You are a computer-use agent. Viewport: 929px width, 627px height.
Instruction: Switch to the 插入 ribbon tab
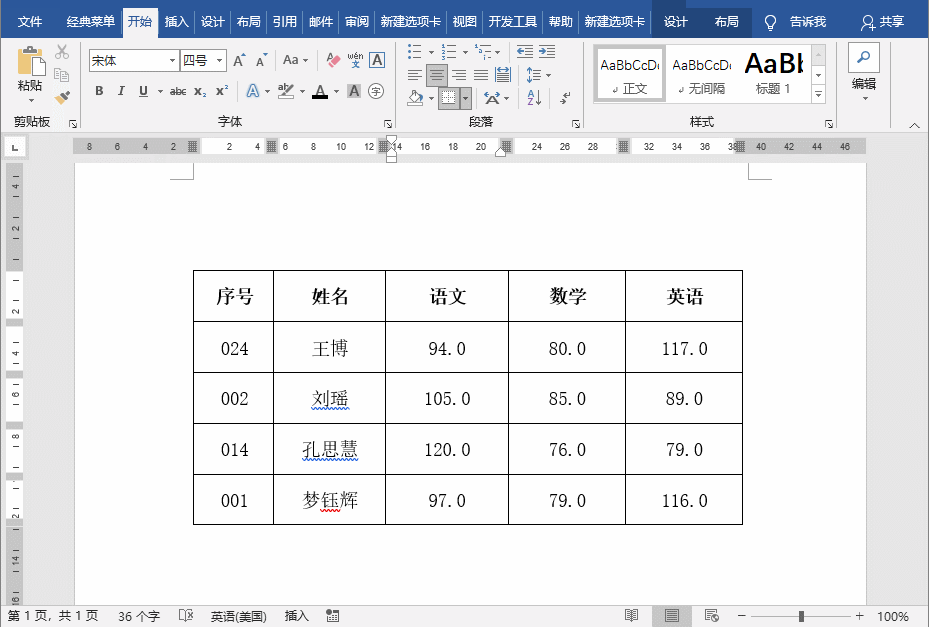176,20
